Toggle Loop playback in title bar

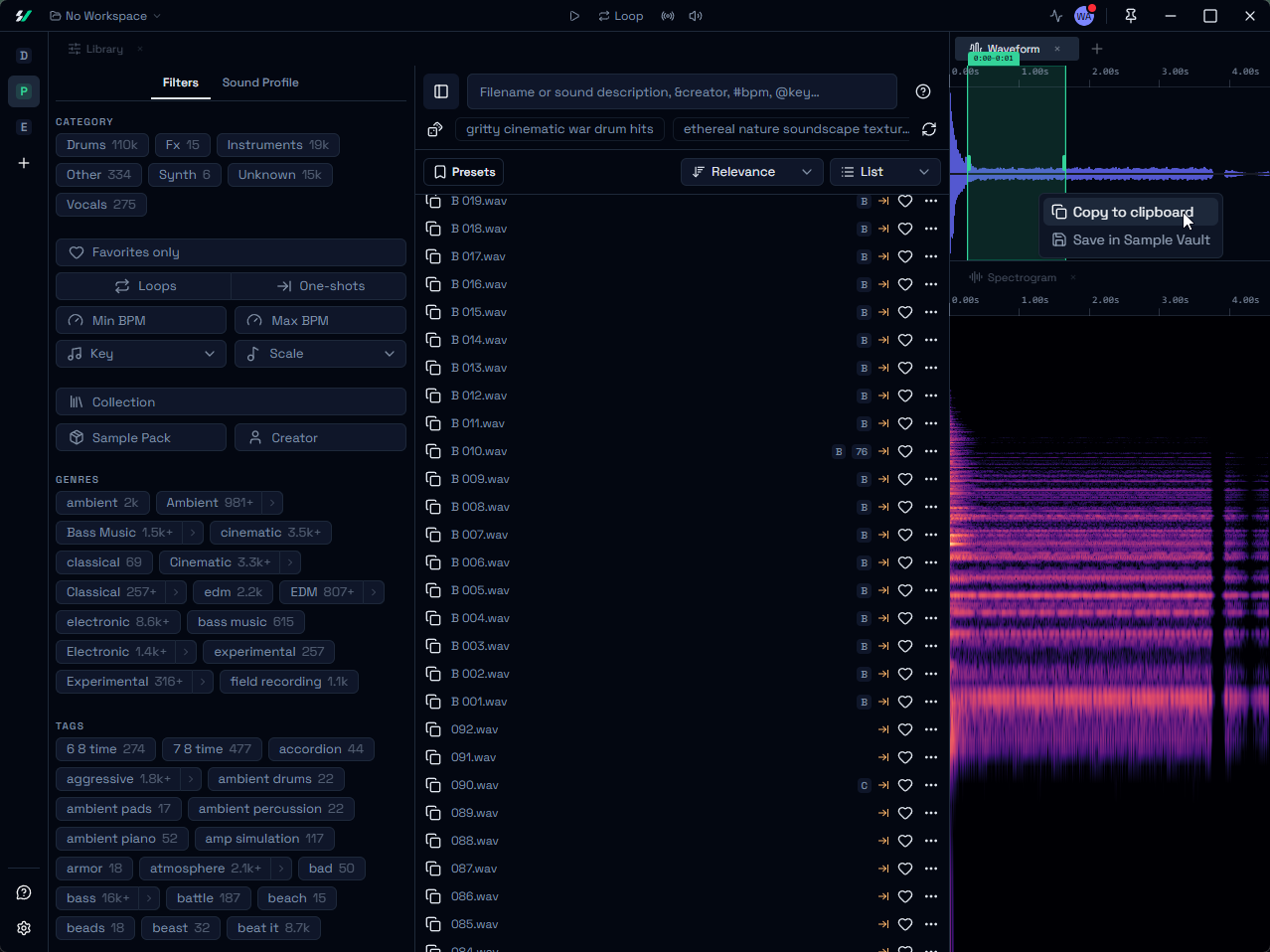click(621, 16)
